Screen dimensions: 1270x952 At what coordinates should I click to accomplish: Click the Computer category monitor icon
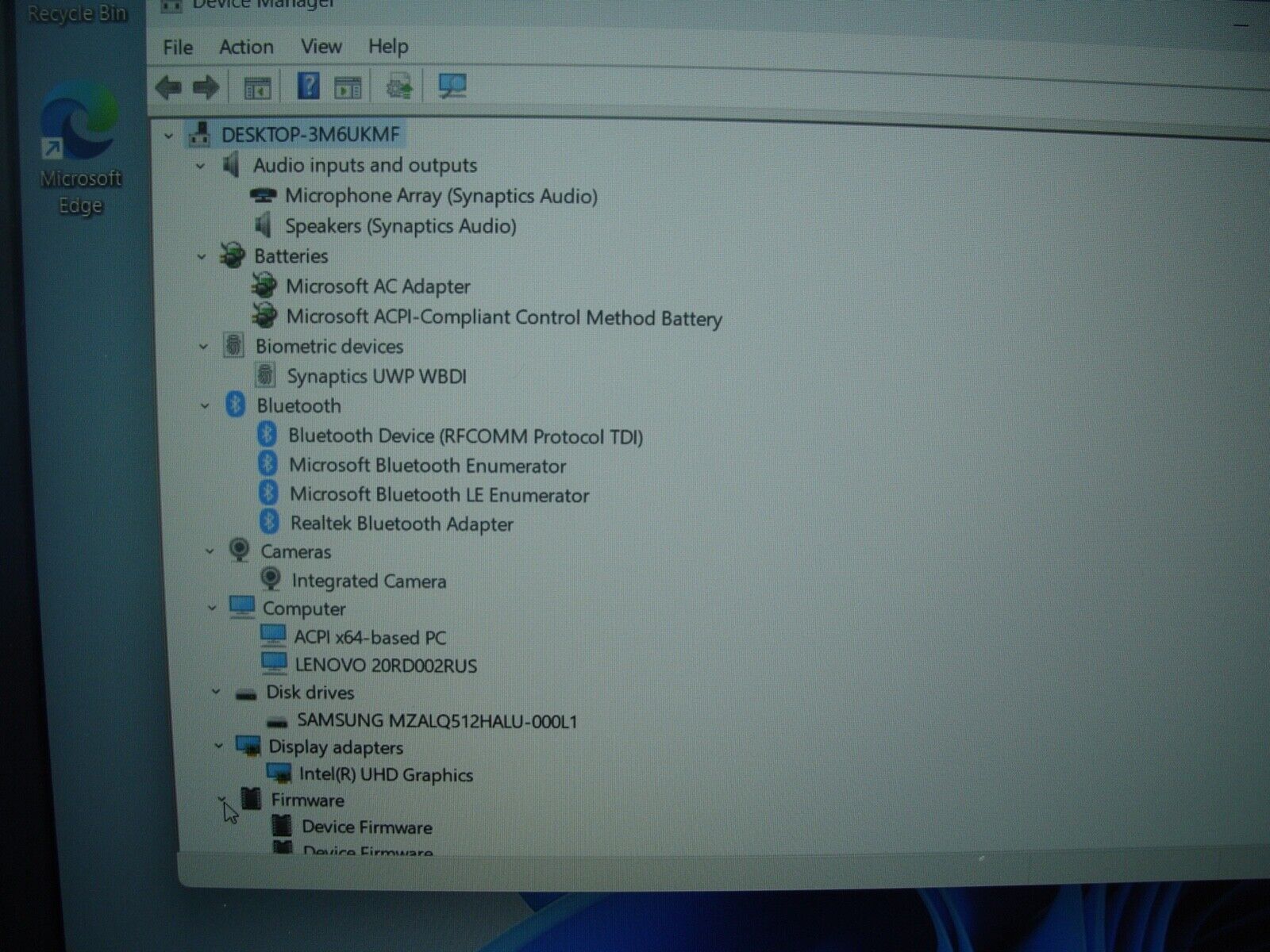click(x=242, y=607)
